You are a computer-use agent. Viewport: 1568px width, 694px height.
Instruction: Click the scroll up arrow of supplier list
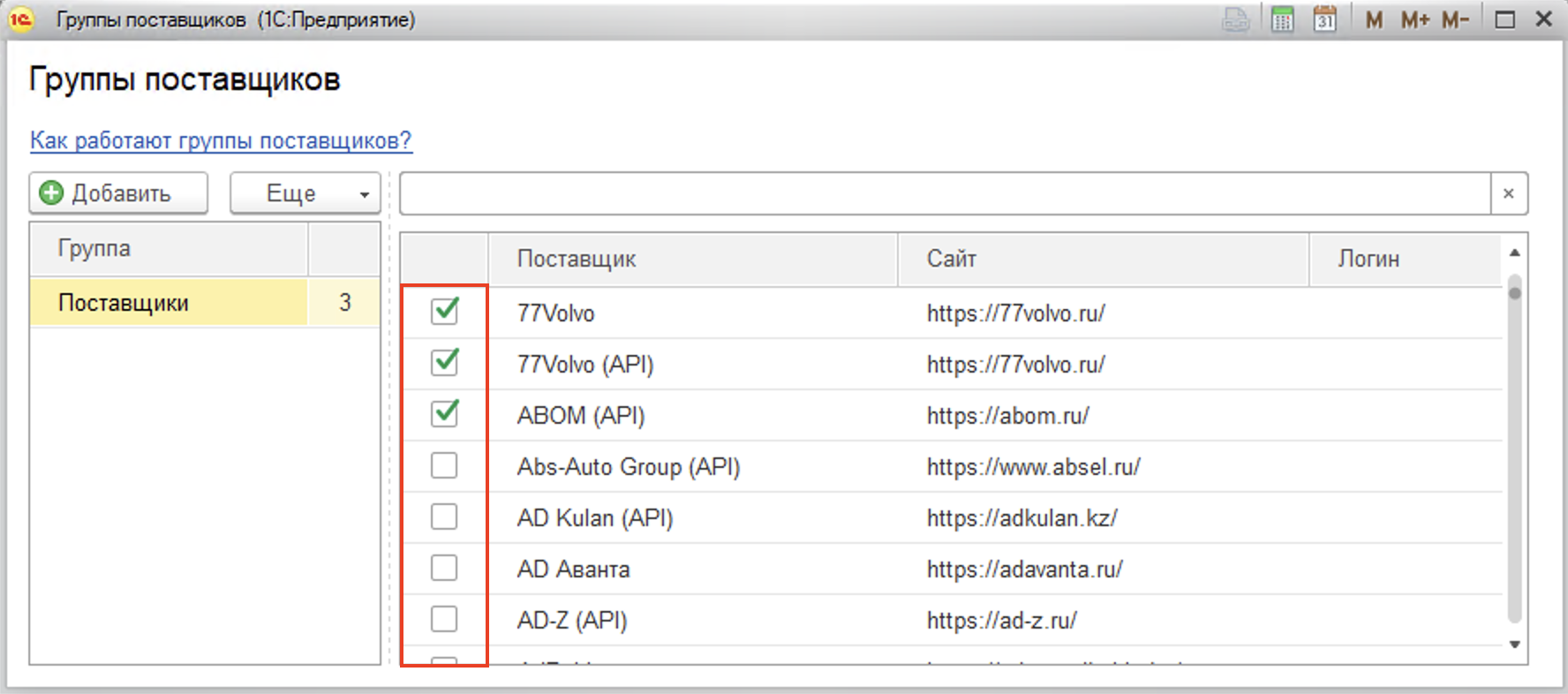tap(1515, 253)
